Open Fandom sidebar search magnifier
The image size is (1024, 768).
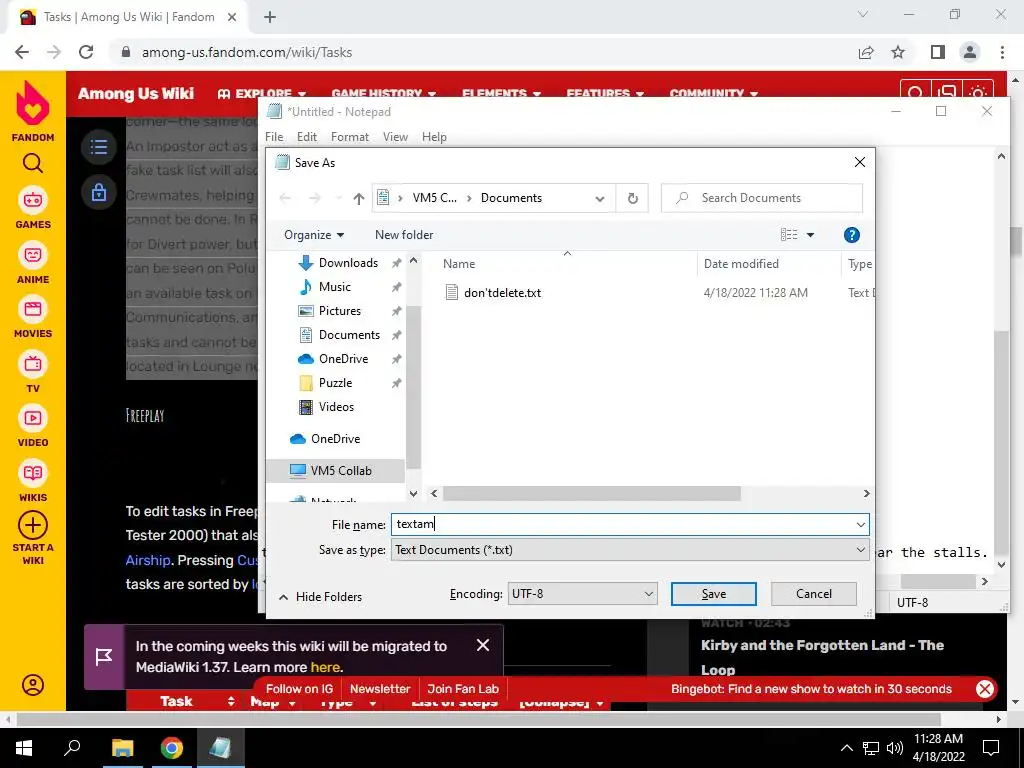coord(33,163)
